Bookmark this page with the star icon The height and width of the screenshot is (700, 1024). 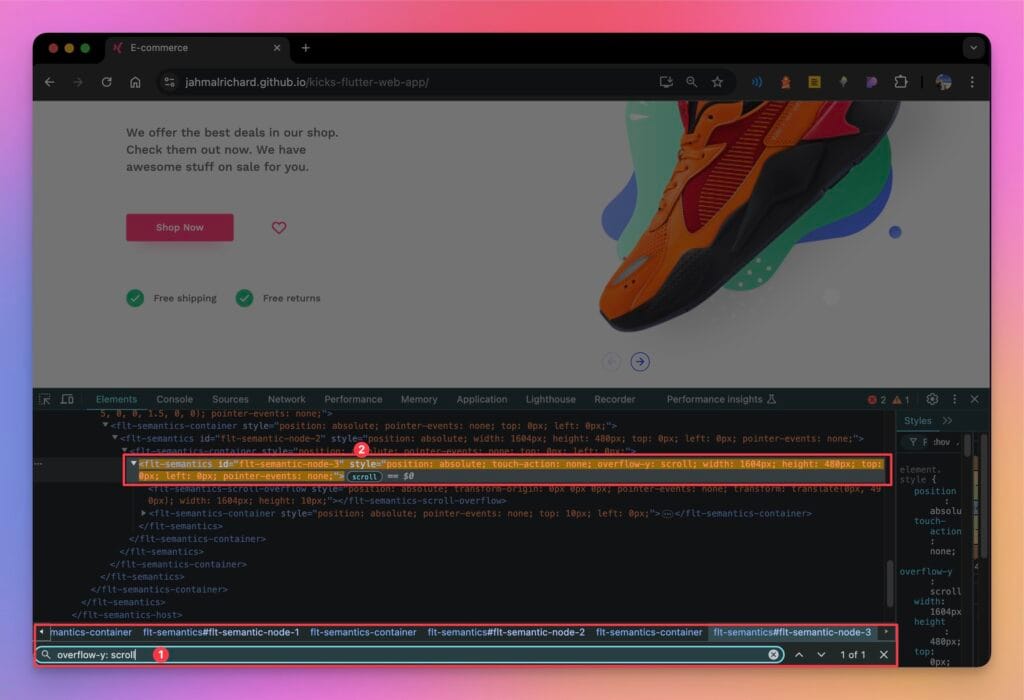pyautogui.click(x=717, y=82)
